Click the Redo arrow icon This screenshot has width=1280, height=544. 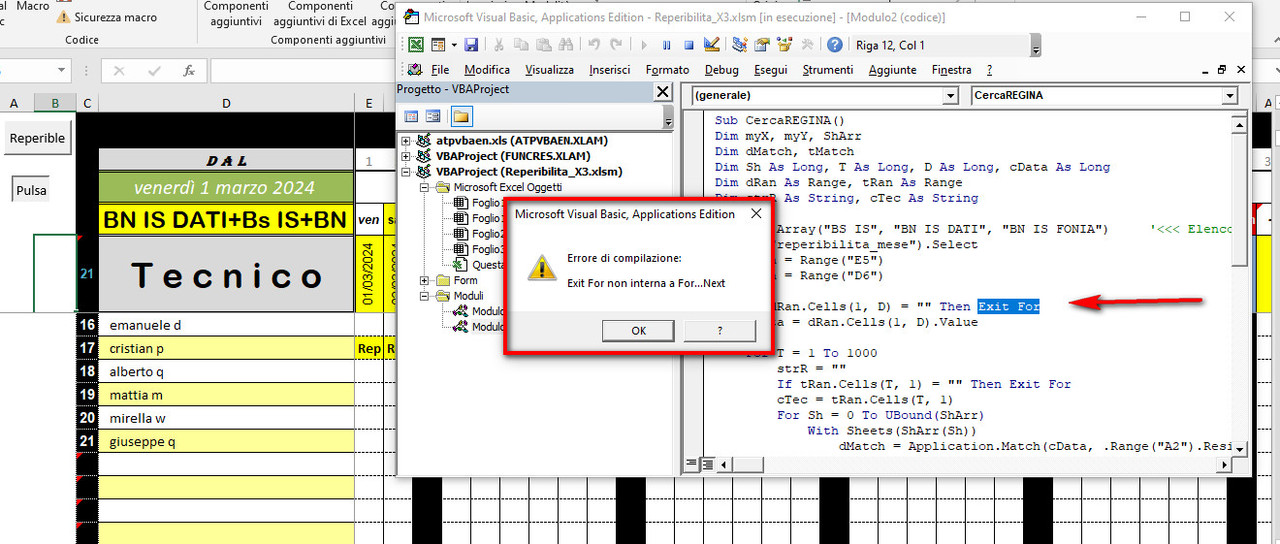pos(615,45)
